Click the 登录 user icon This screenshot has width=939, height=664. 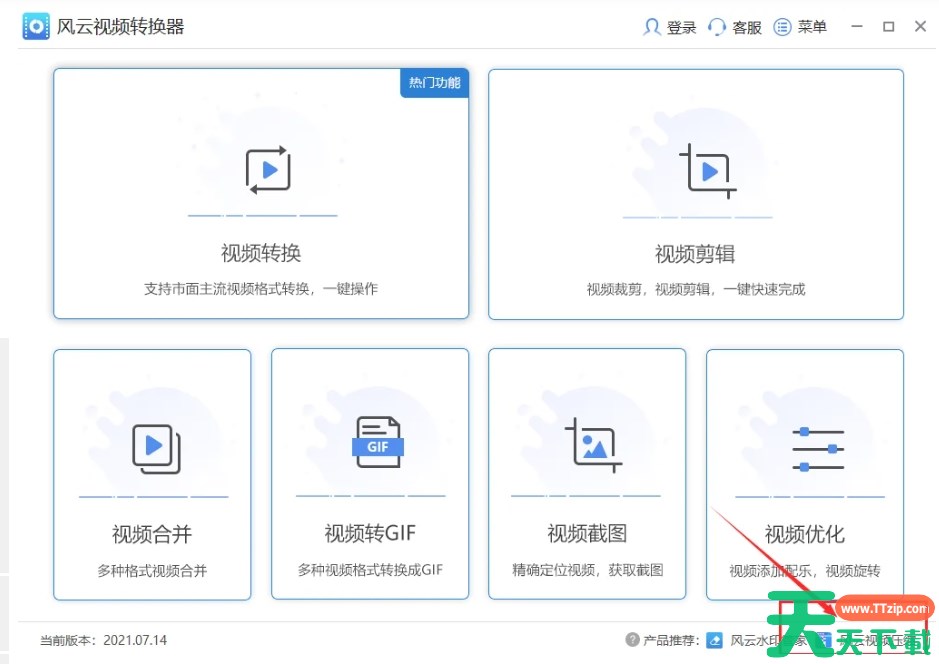coord(652,27)
